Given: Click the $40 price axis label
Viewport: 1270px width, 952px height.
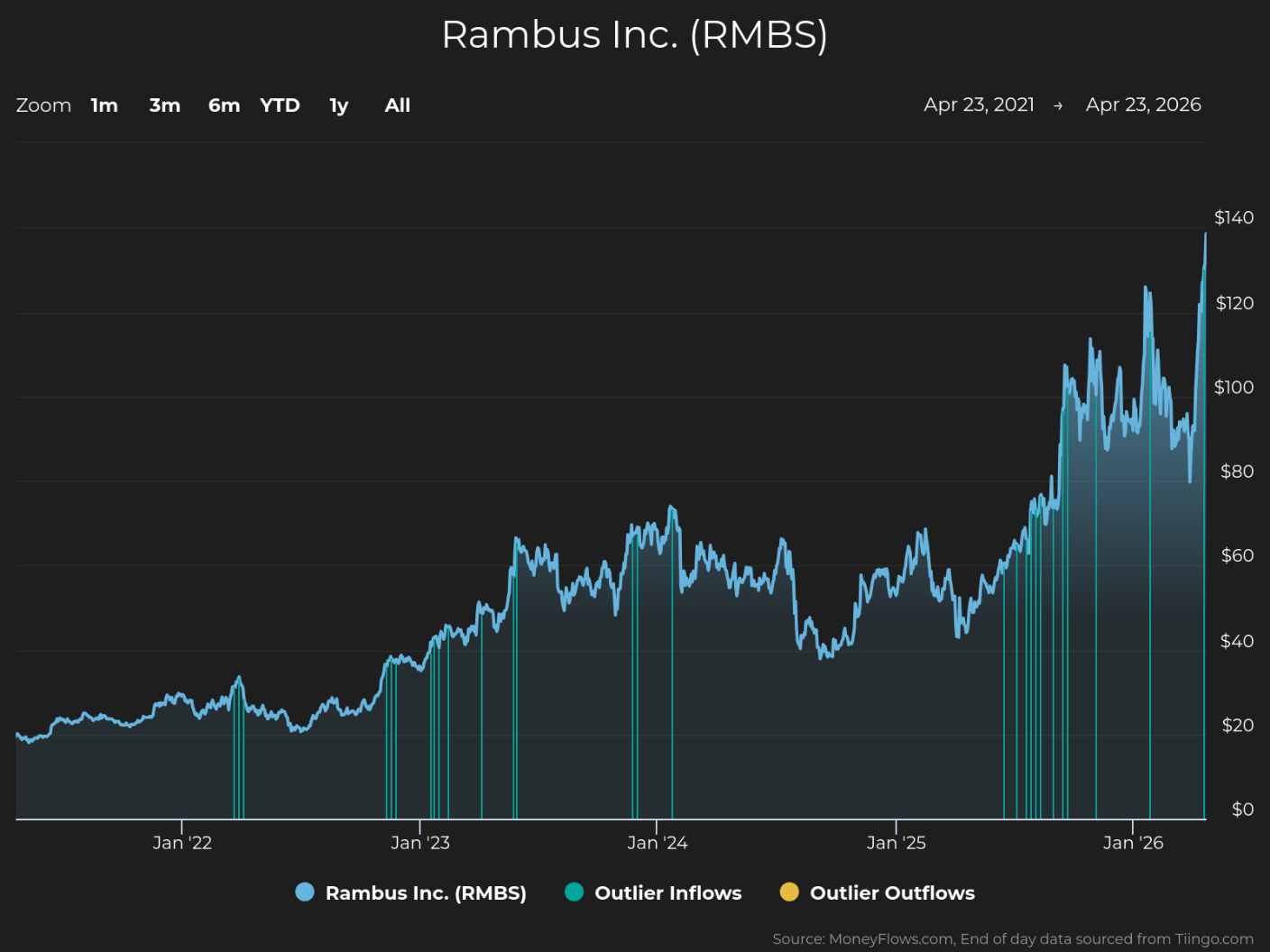Looking at the screenshot, I should 1237,641.
